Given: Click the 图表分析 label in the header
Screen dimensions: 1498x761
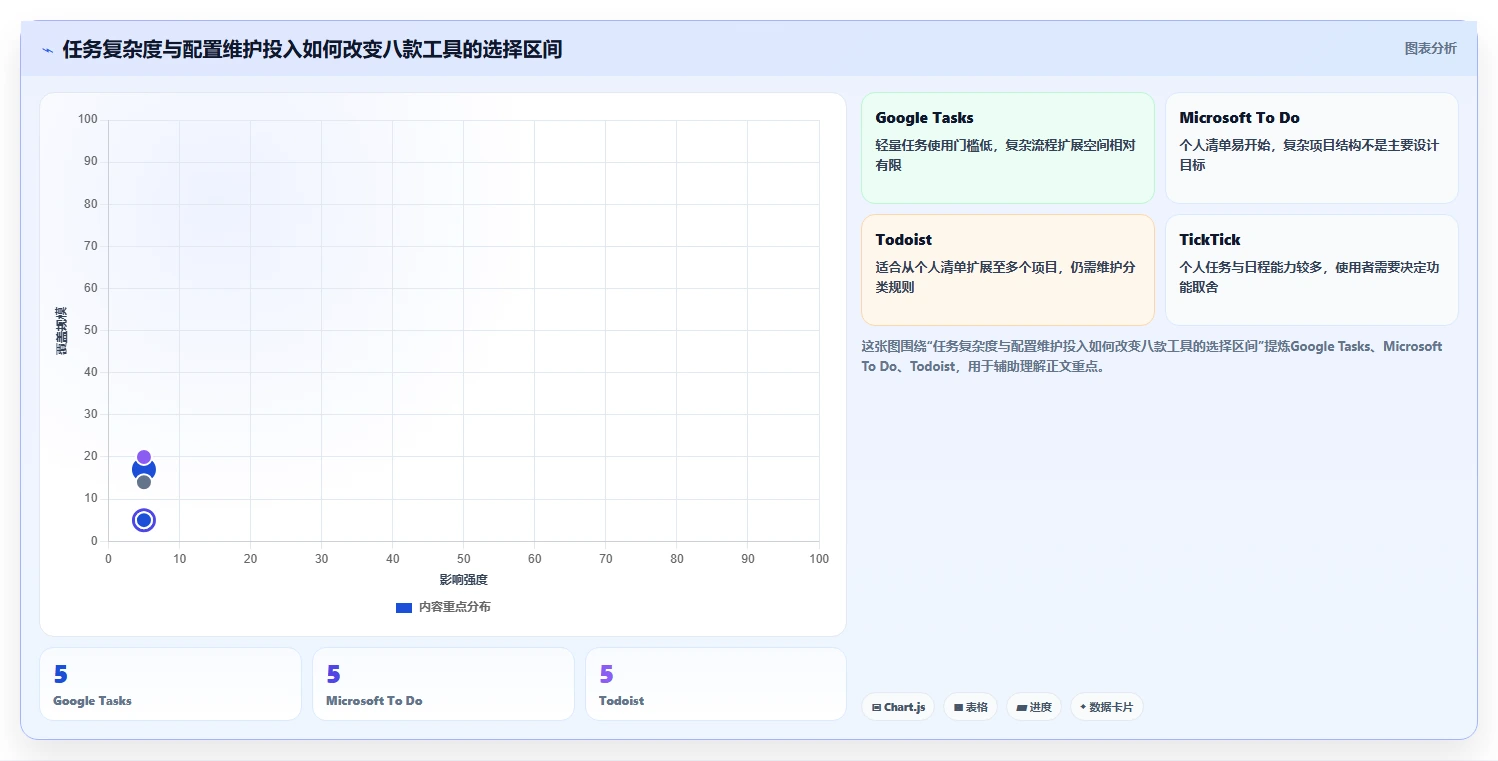Looking at the screenshot, I should (x=1431, y=48).
